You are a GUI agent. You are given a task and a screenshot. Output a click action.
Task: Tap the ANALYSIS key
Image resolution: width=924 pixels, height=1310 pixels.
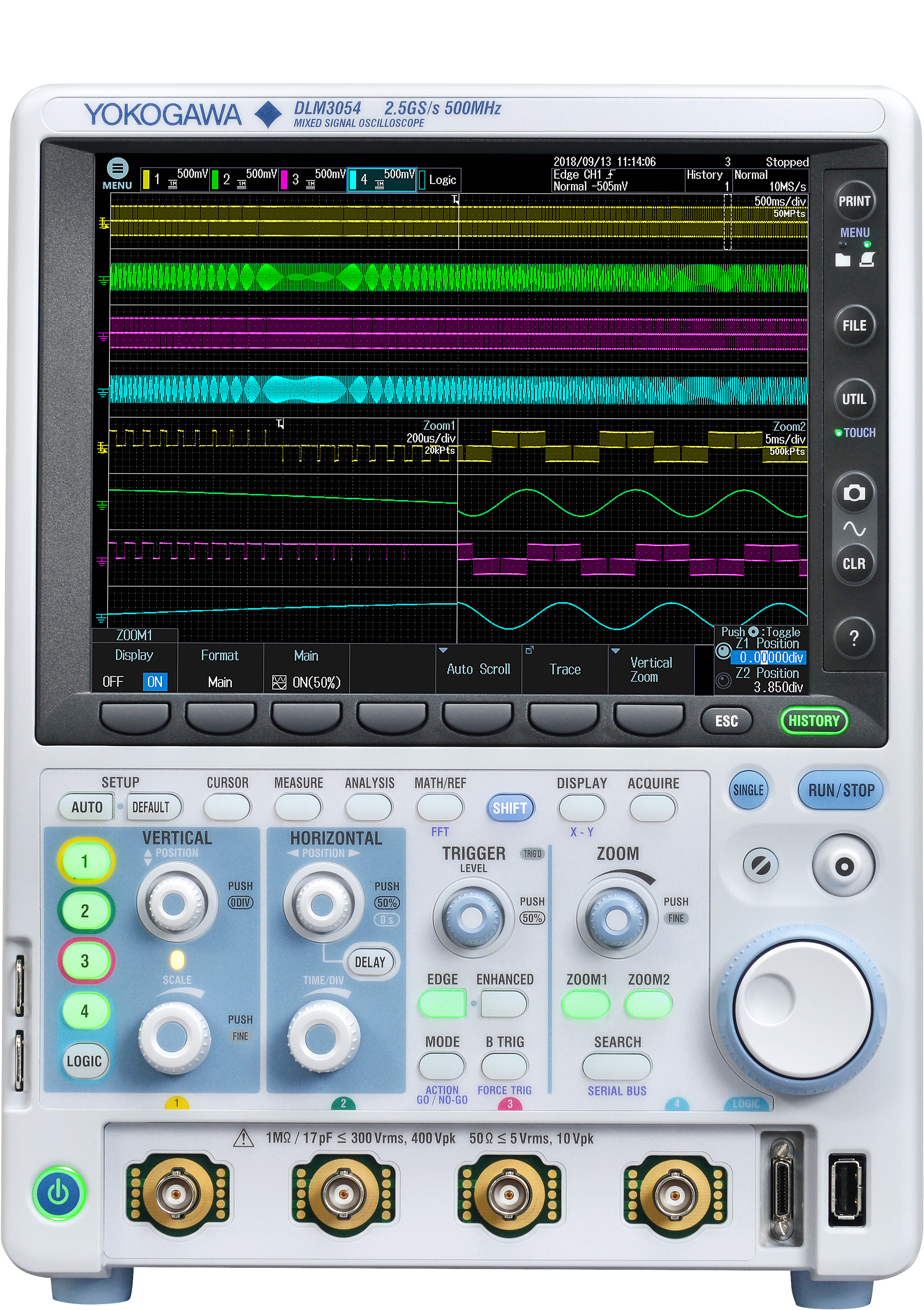[x=369, y=808]
